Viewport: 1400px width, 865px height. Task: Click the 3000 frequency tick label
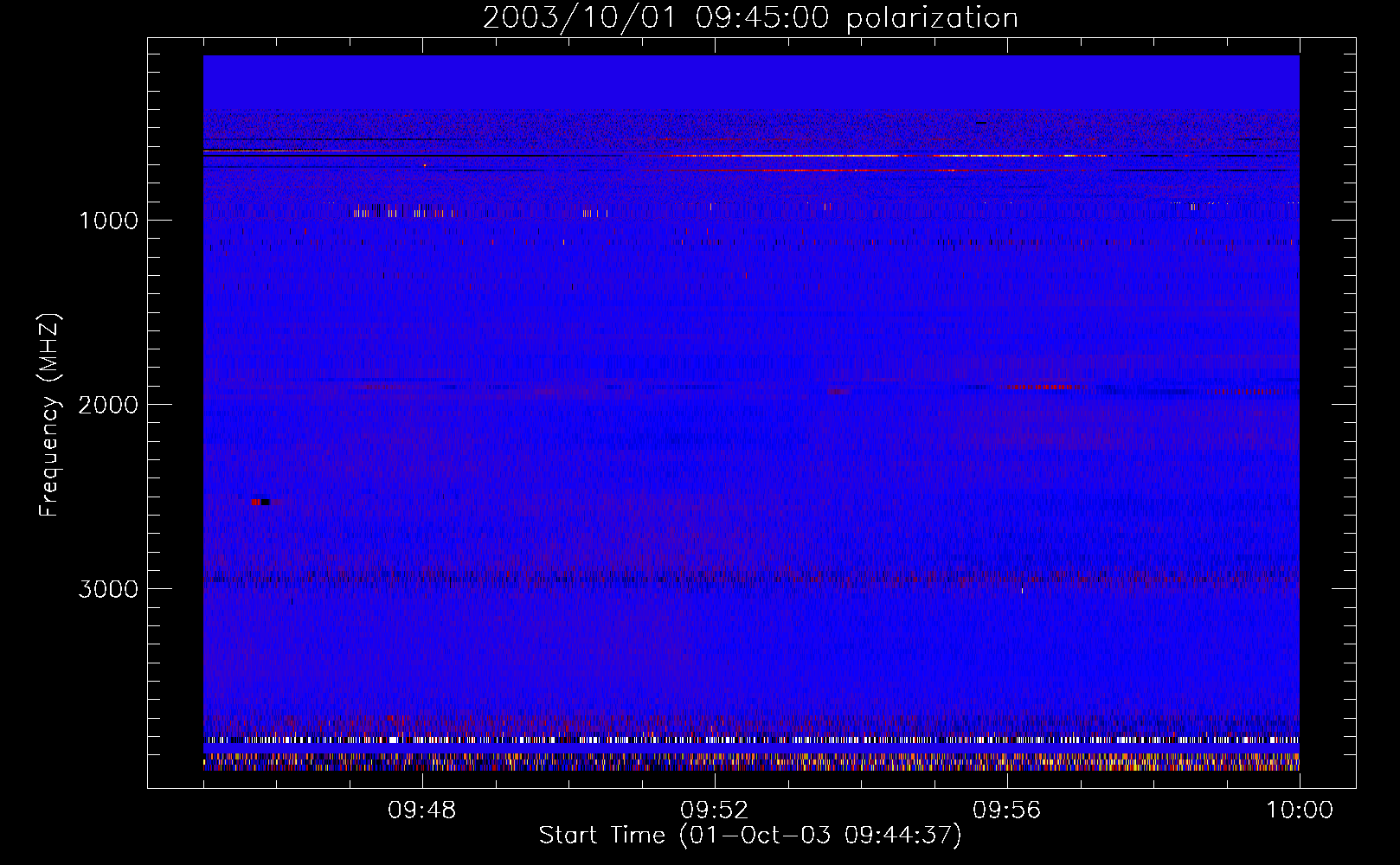(108, 589)
